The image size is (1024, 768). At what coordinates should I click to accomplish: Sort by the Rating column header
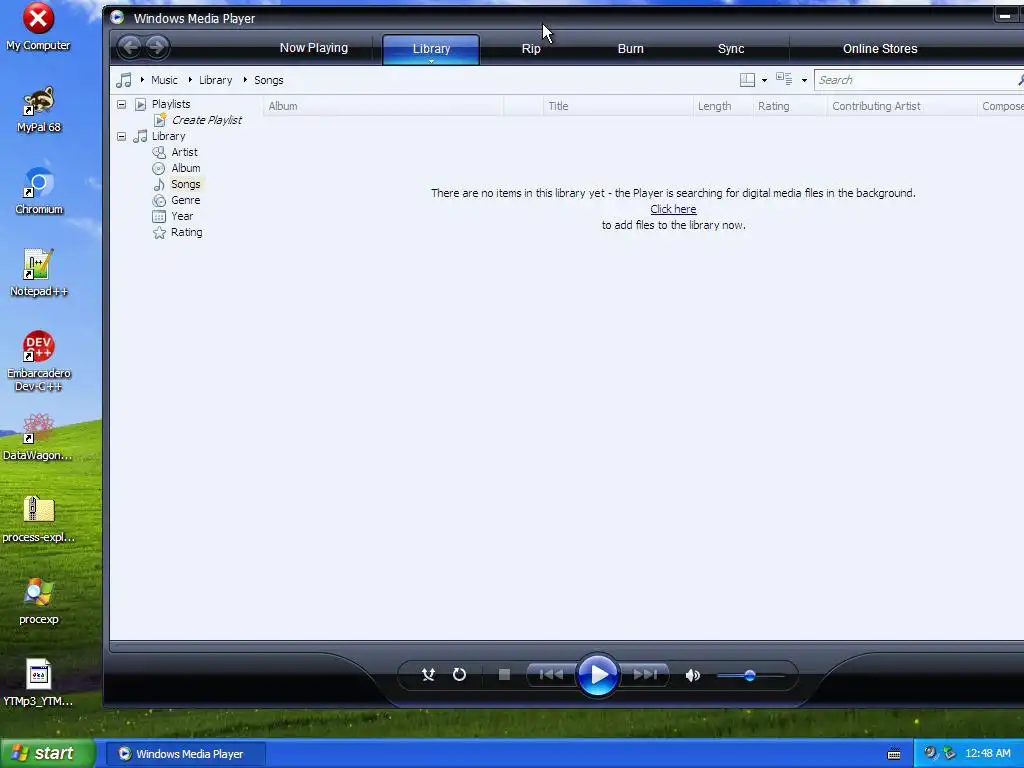click(x=789, y=106)
